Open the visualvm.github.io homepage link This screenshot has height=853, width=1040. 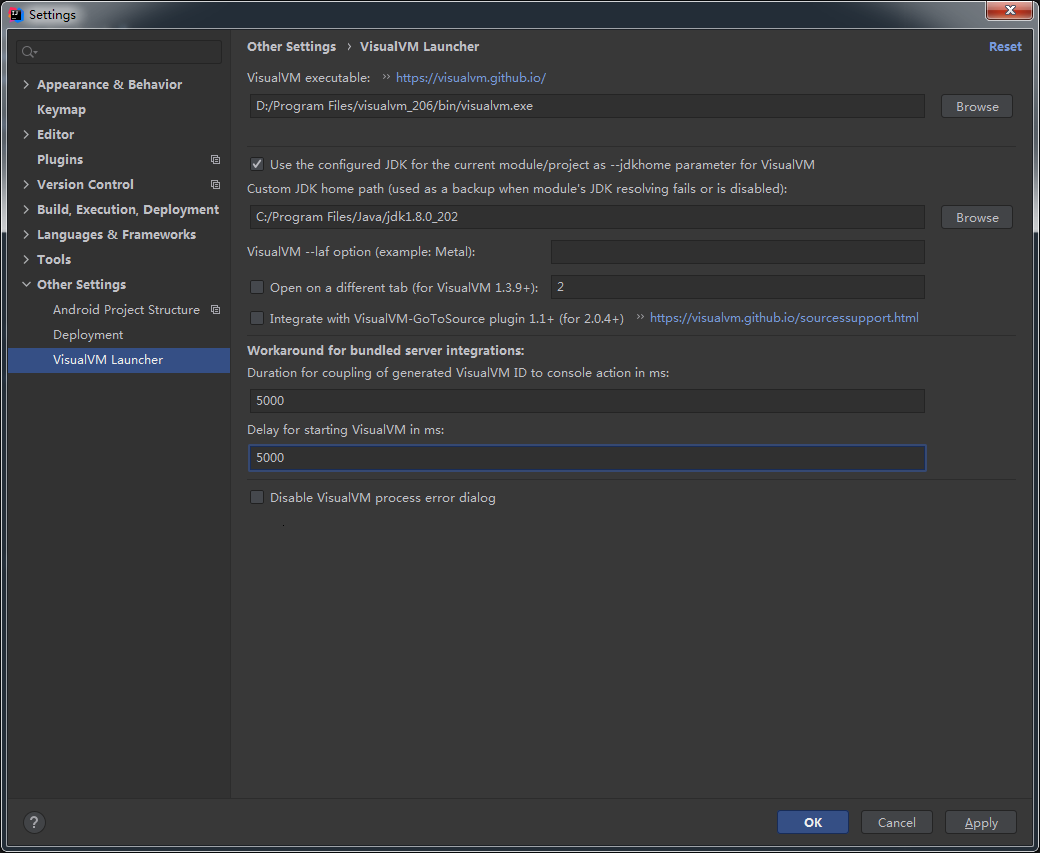470,78
